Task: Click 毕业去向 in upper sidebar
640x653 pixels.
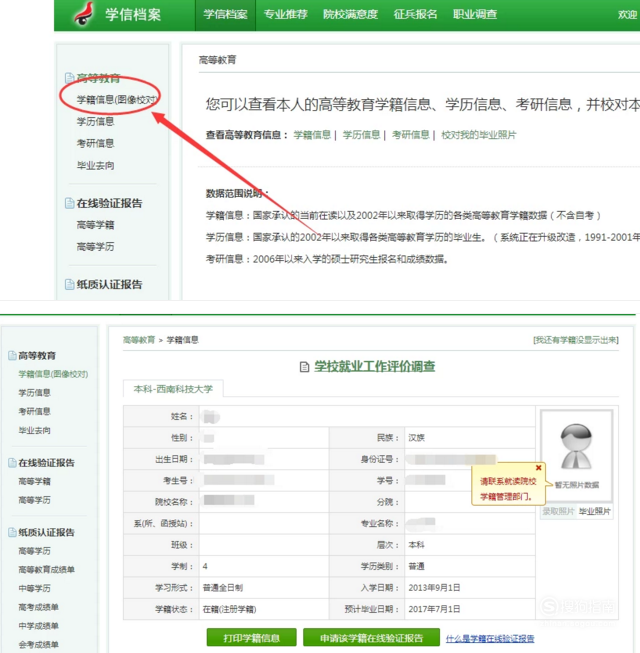Action: coord(95,166)
